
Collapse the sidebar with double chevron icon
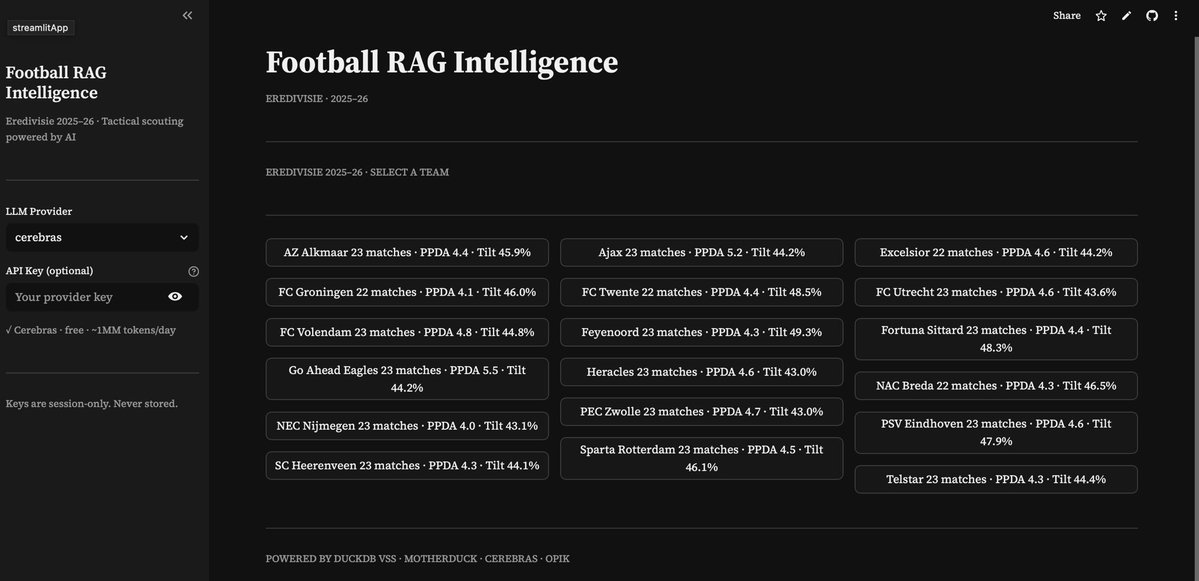coord(187,15)
